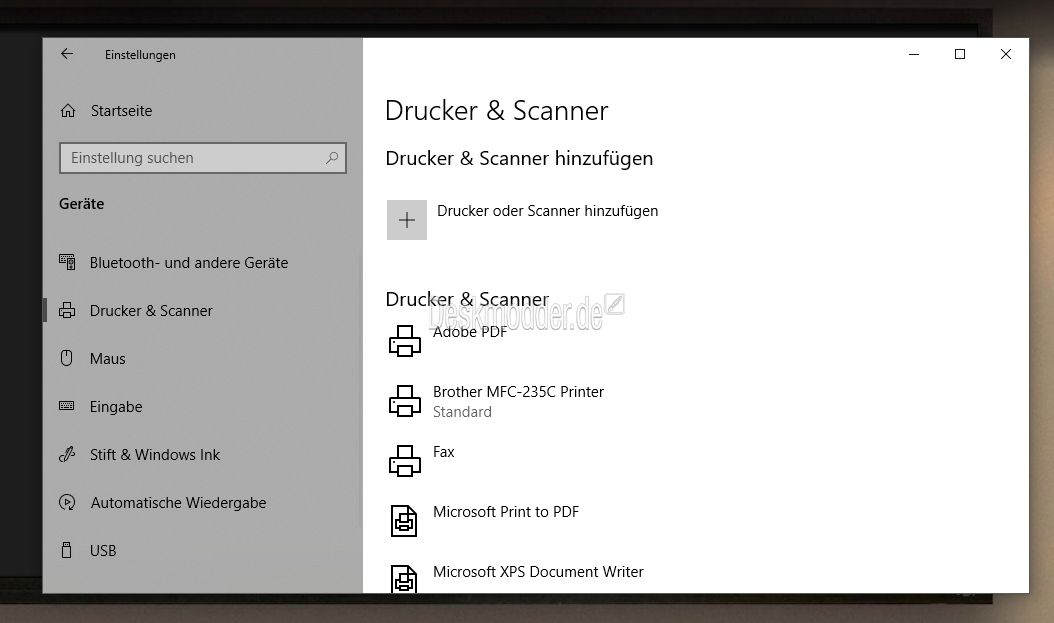Minimize the Einstellungen window

[x=914, y=54]
